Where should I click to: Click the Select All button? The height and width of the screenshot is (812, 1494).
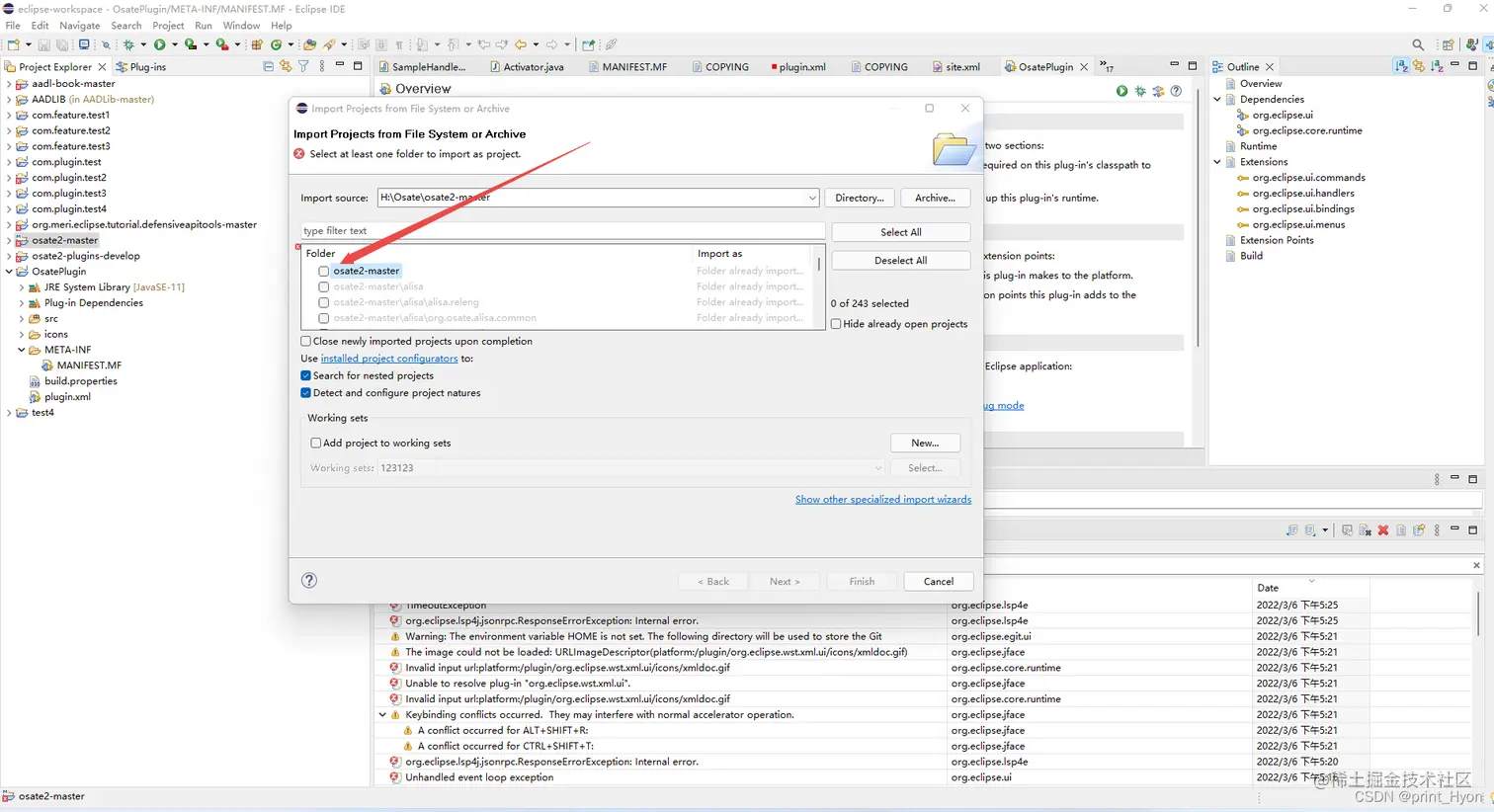(x=901, y=232)
